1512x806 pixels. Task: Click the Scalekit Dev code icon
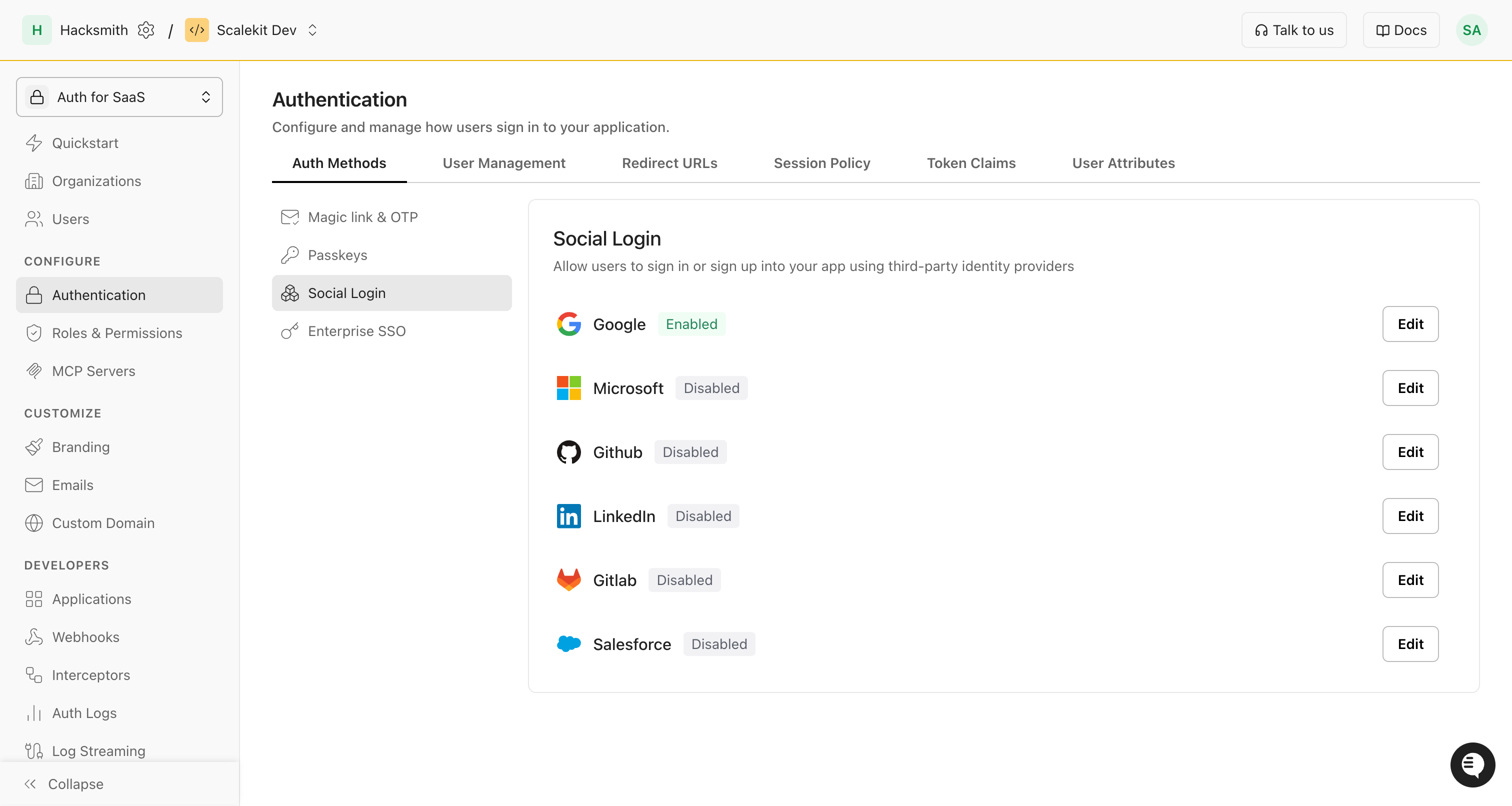point(196,30)
